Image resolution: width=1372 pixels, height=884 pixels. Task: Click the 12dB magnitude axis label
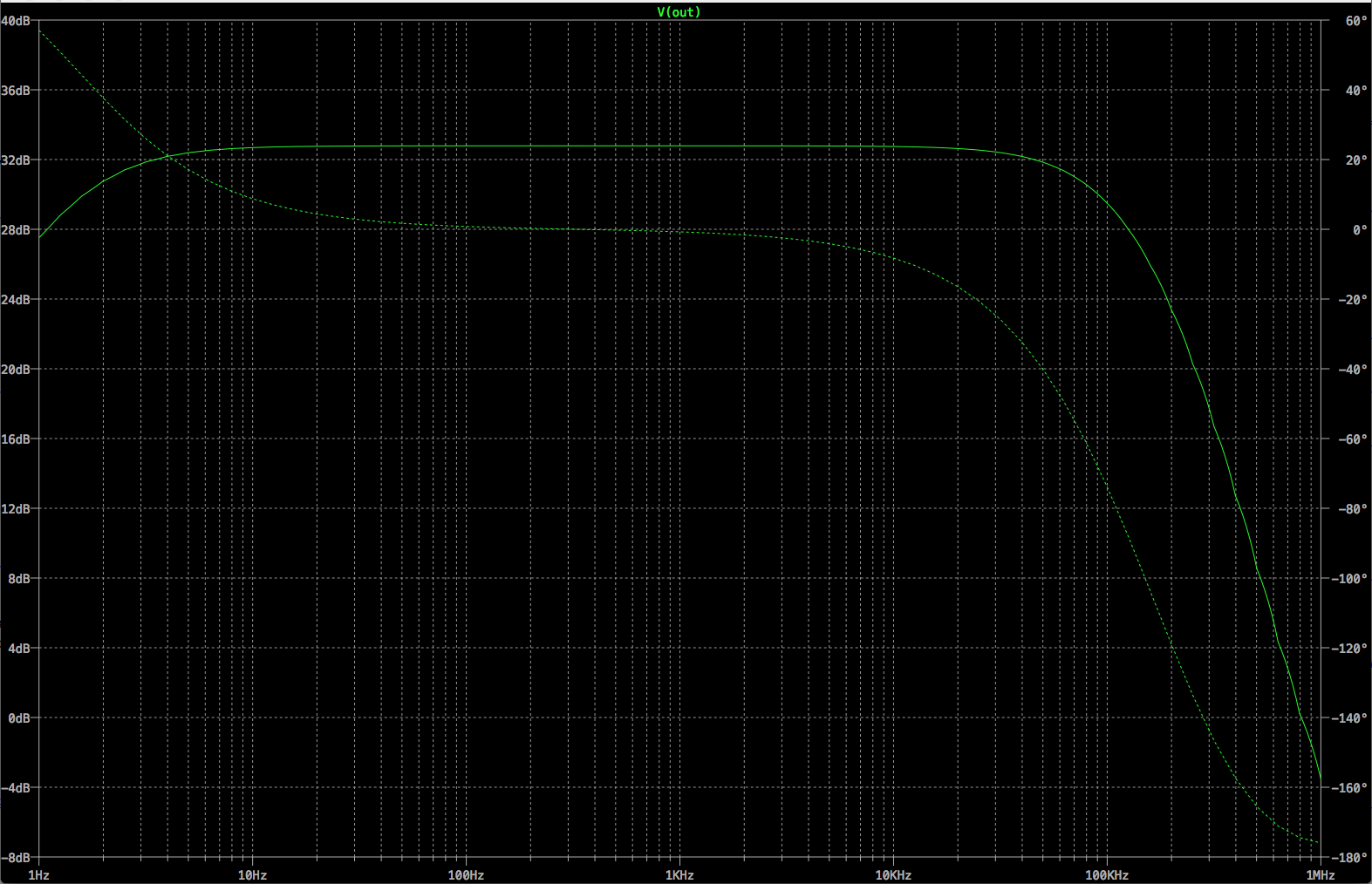point(16,509)
